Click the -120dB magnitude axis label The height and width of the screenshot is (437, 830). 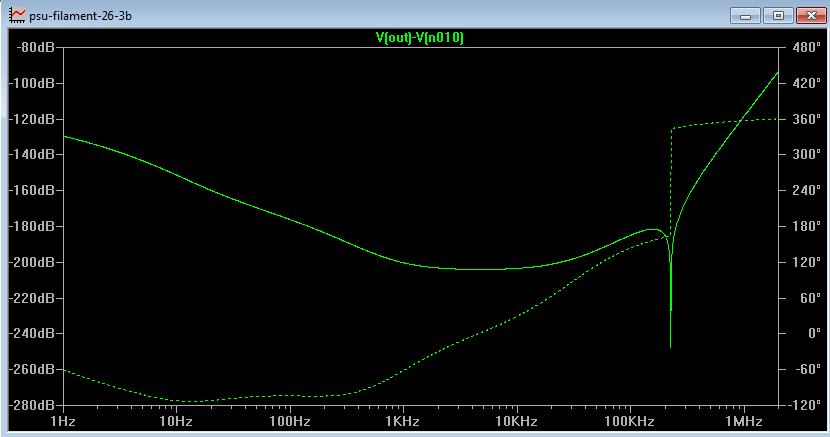coord(32,119)
